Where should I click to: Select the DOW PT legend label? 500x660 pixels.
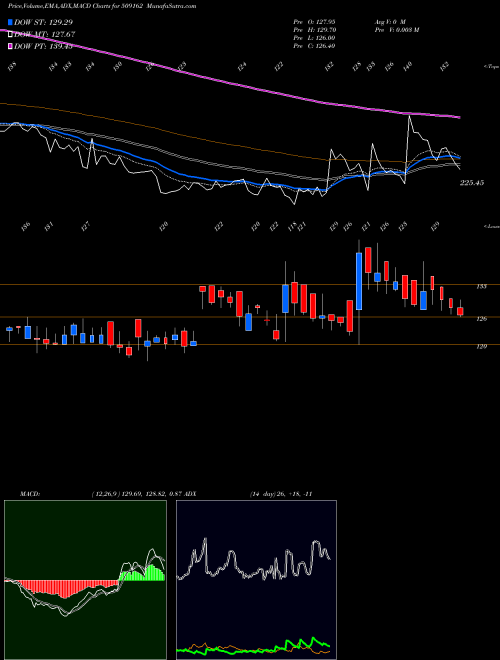[43, 46]
